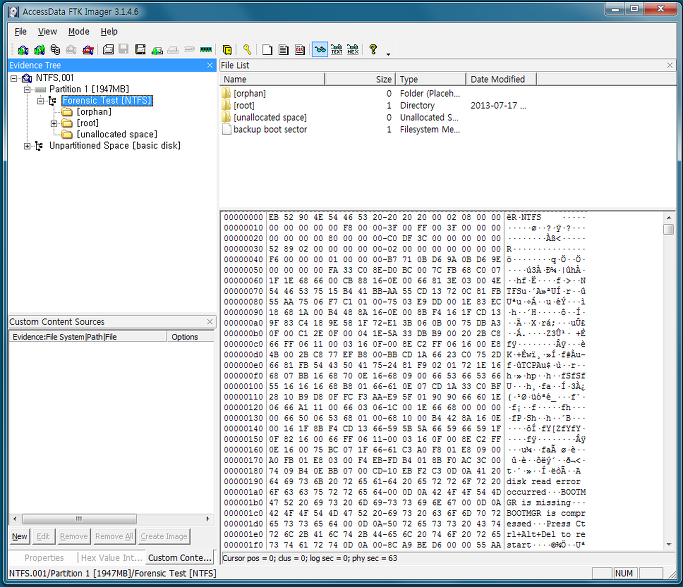
Task: Collapse the Forensic Test [NTFS] node
Action: [40, 101]
